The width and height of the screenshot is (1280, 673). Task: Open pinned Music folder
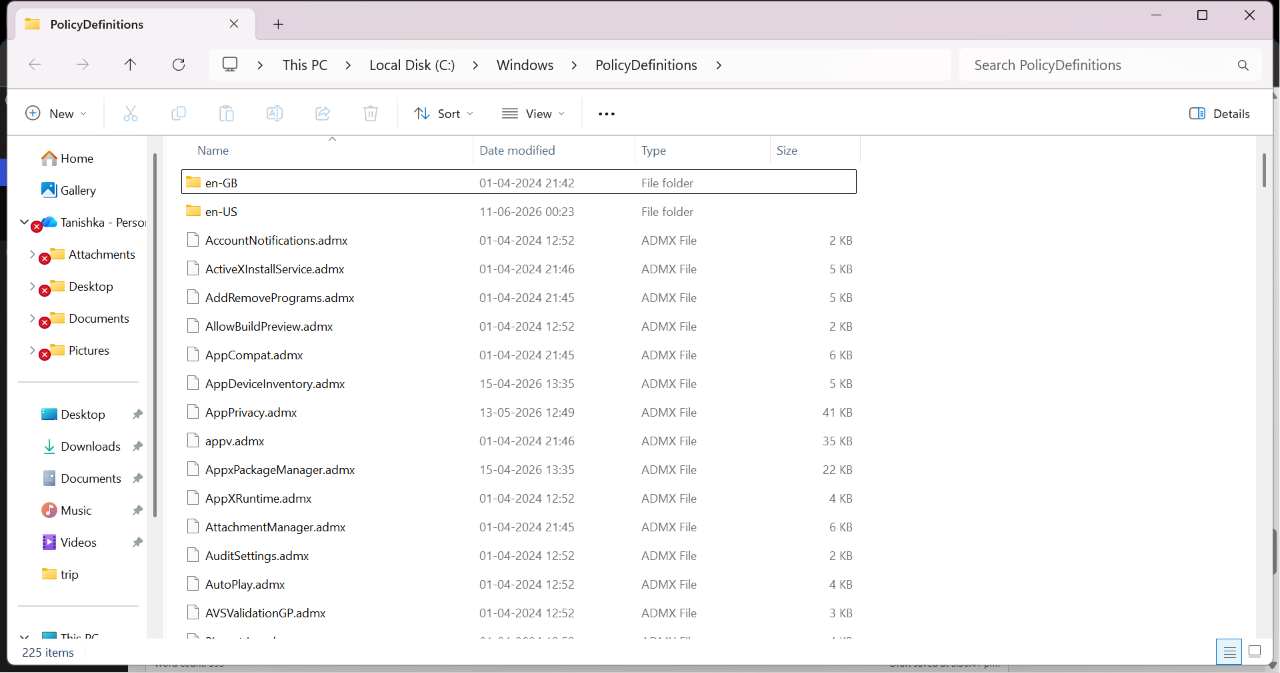pyautogui.click(x=76, y=510)
